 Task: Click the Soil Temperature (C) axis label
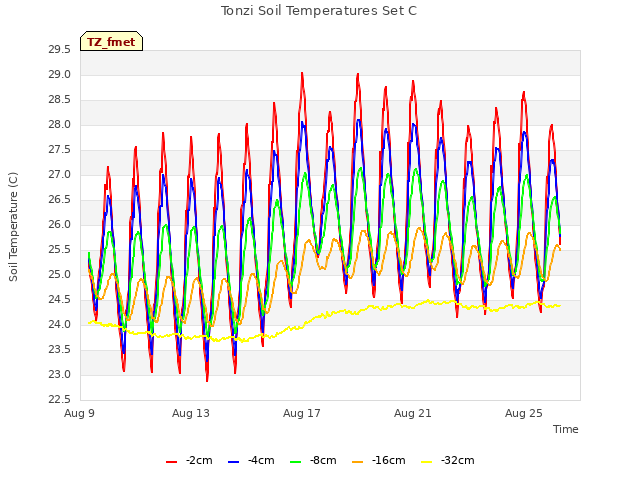pyautogui.click(x=13, y=227)
